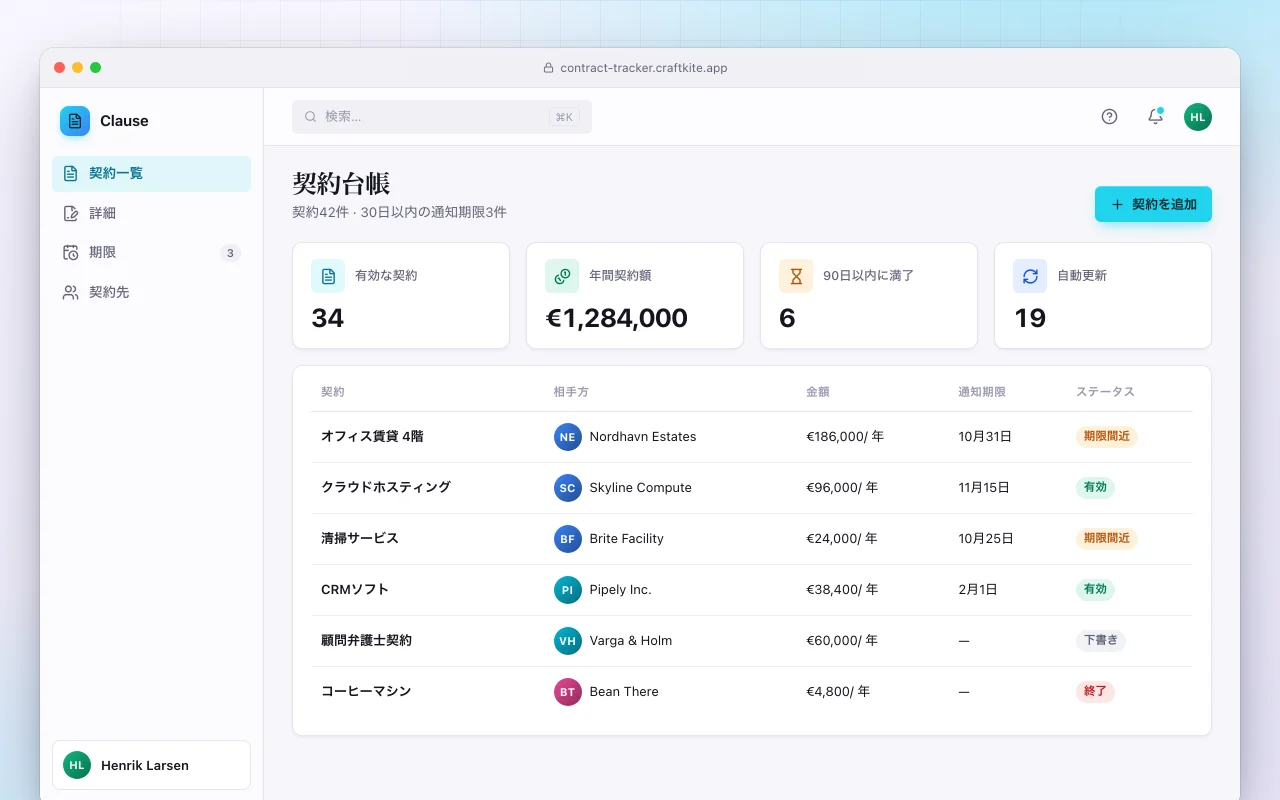Go to 詳細 in the sidebar

click(151, 213)
